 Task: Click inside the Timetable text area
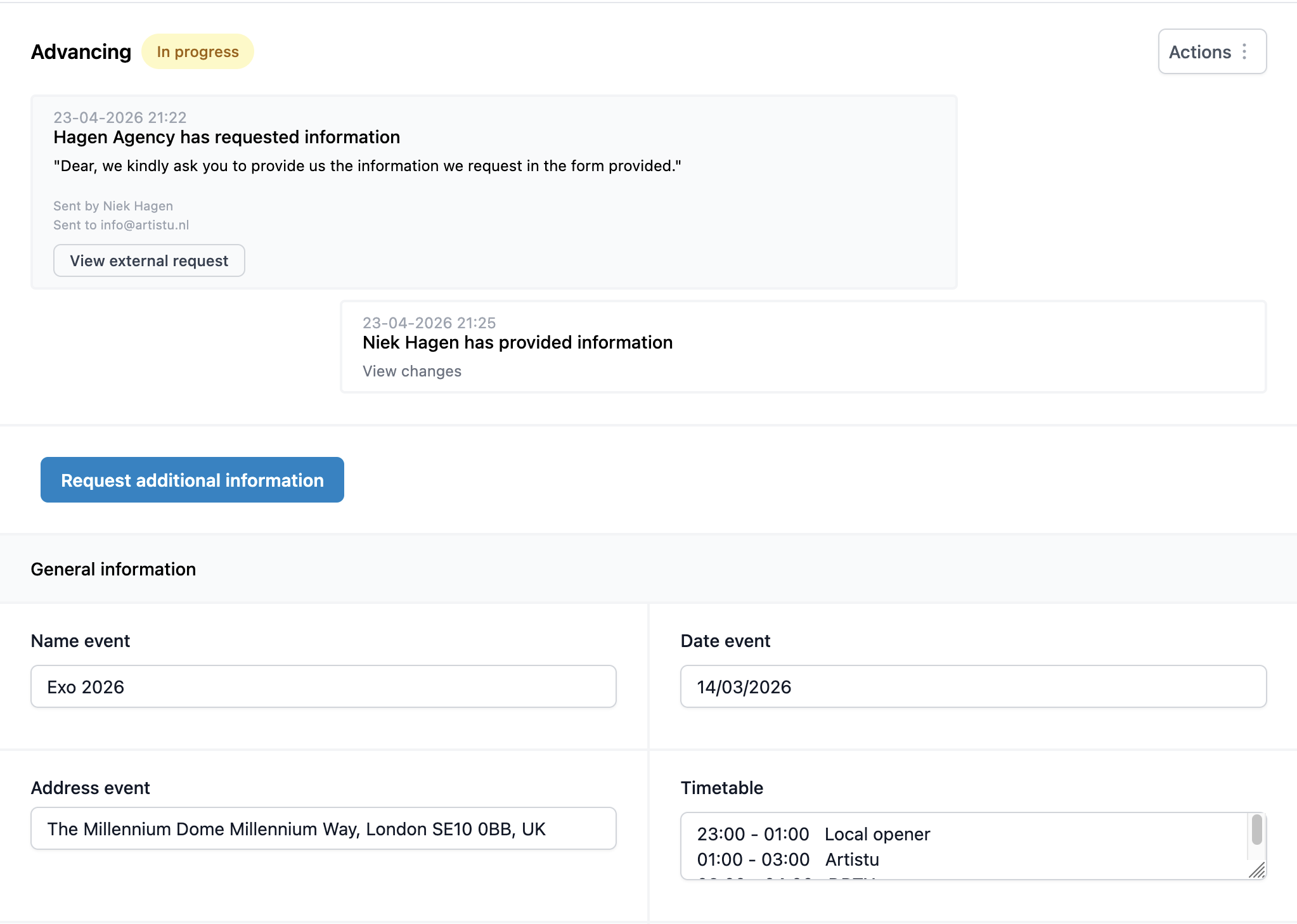(964, 847)
